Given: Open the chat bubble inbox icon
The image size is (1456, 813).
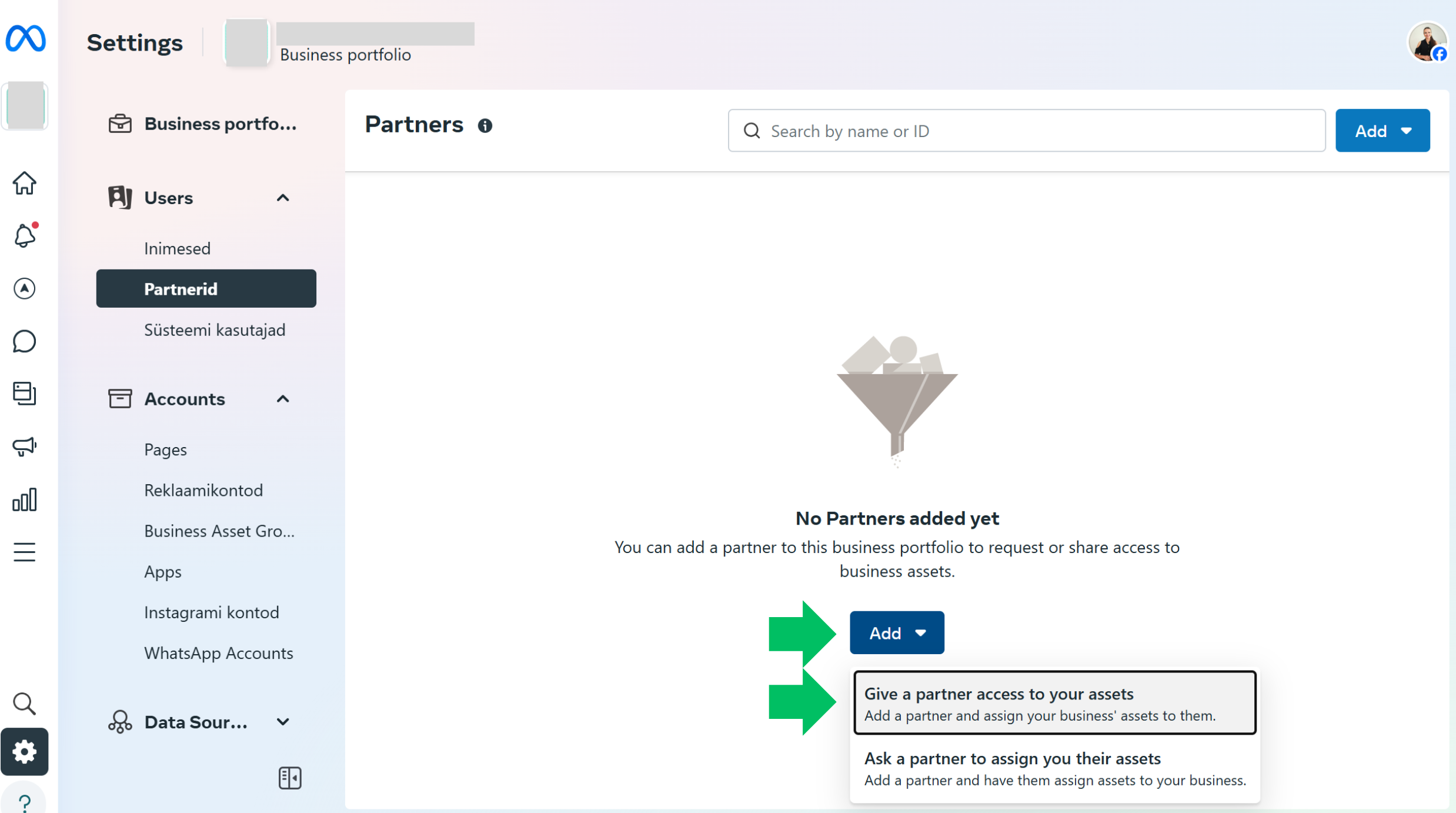Looking at the screenshot, I should click(x=24, y=341).
